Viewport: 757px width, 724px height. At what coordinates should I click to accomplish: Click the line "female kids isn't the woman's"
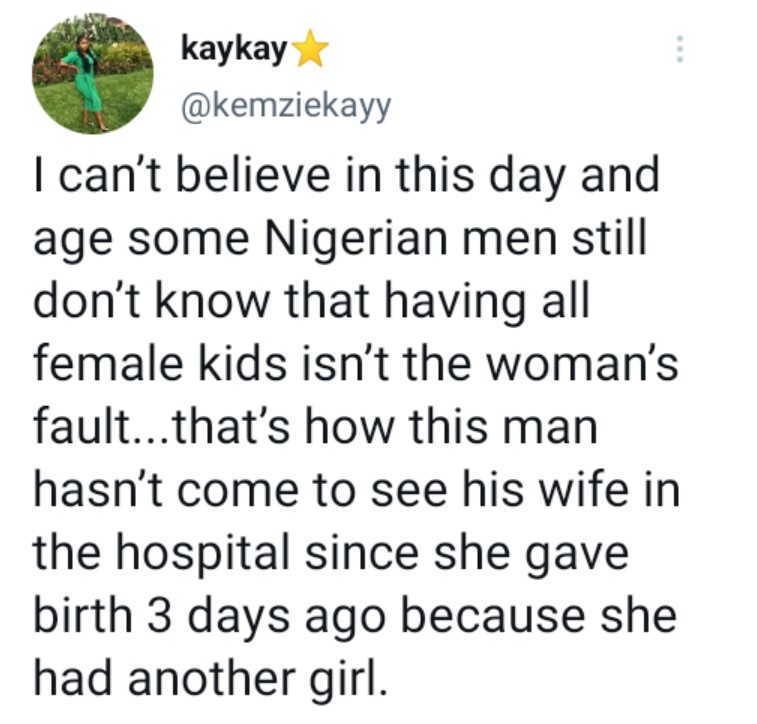point(356,366)
